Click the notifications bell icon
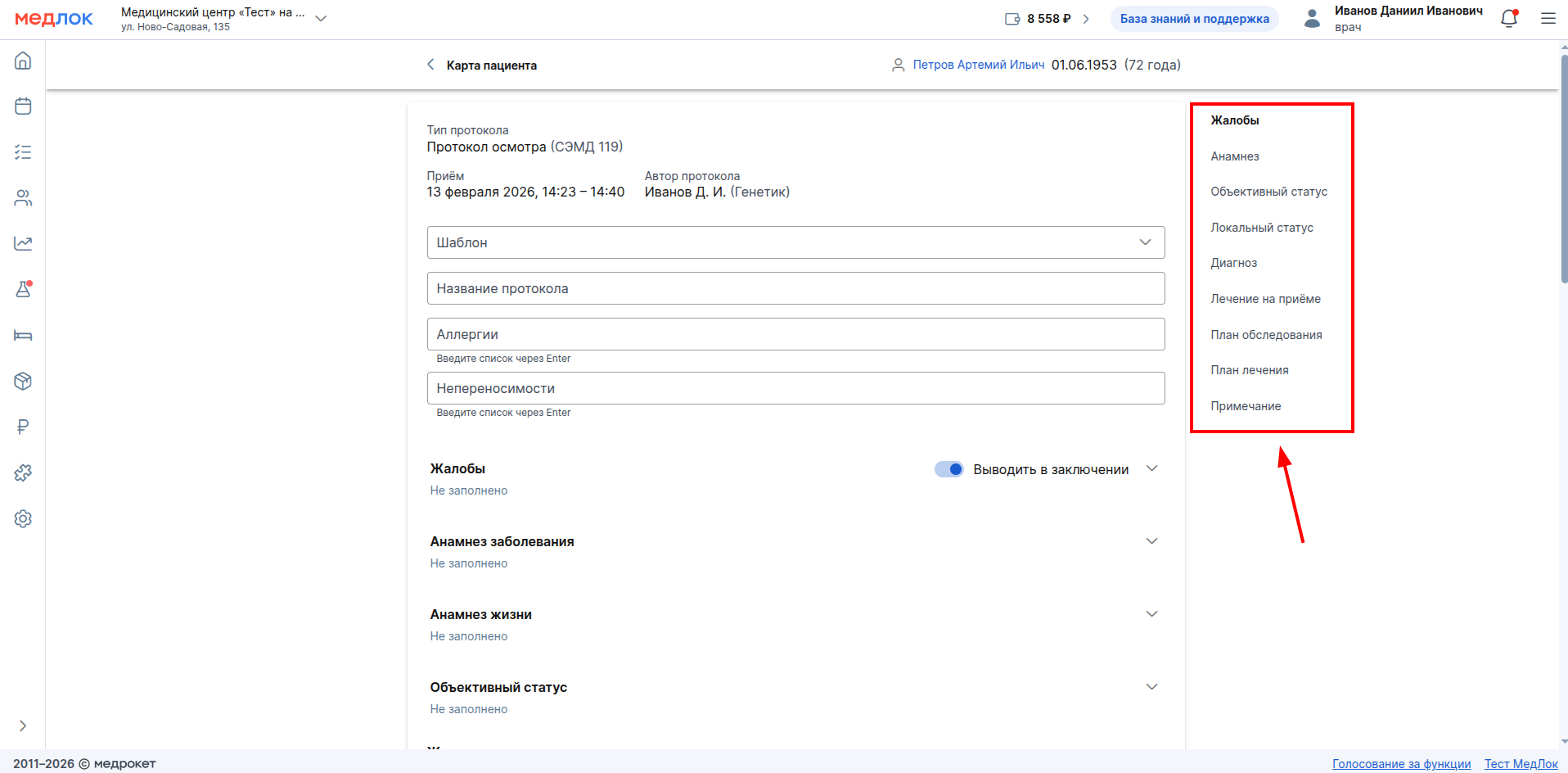 pyautogui.click(x=1508, y=19)
